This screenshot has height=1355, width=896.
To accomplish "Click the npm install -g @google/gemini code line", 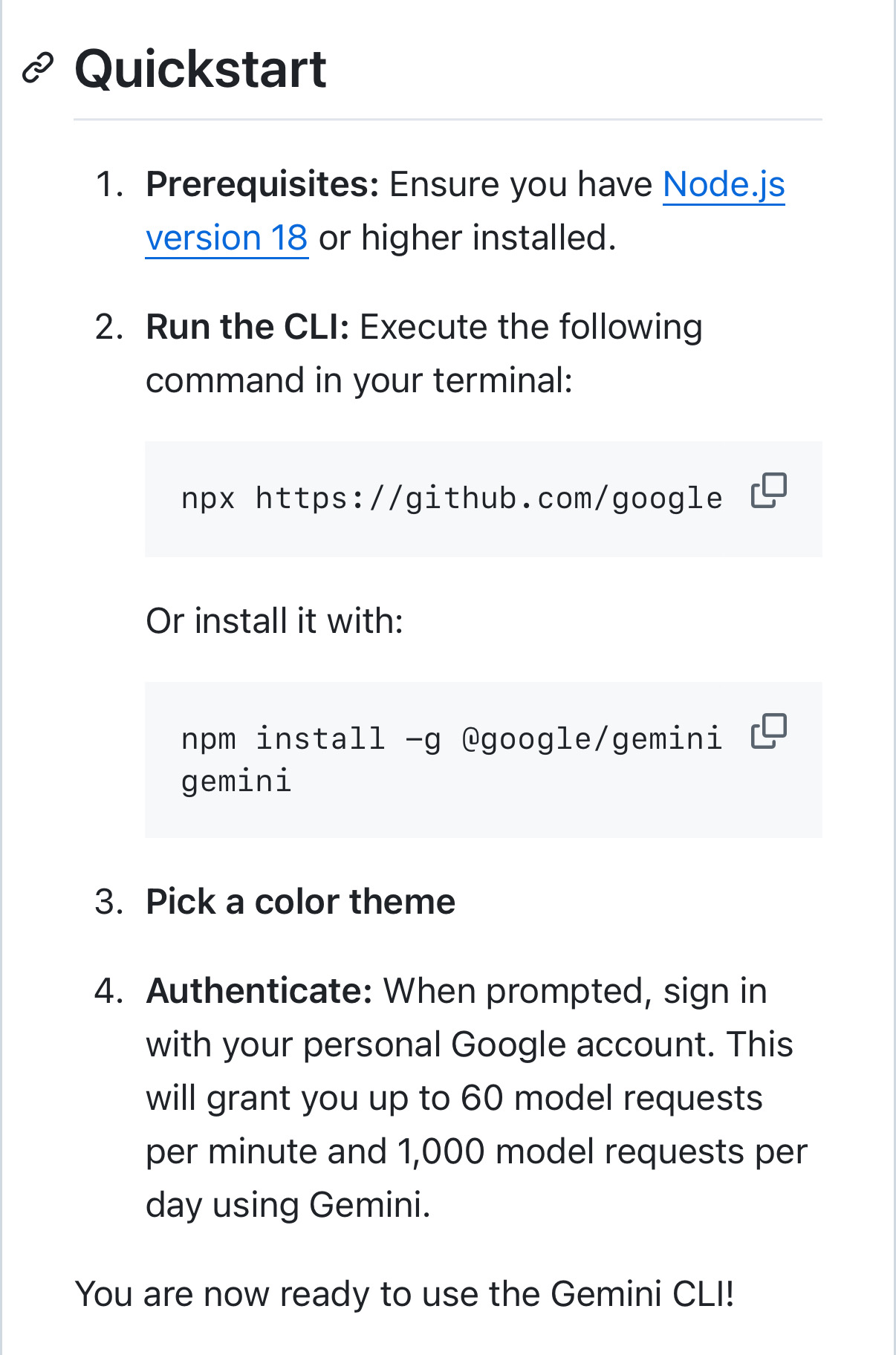I will coord(452,738).
